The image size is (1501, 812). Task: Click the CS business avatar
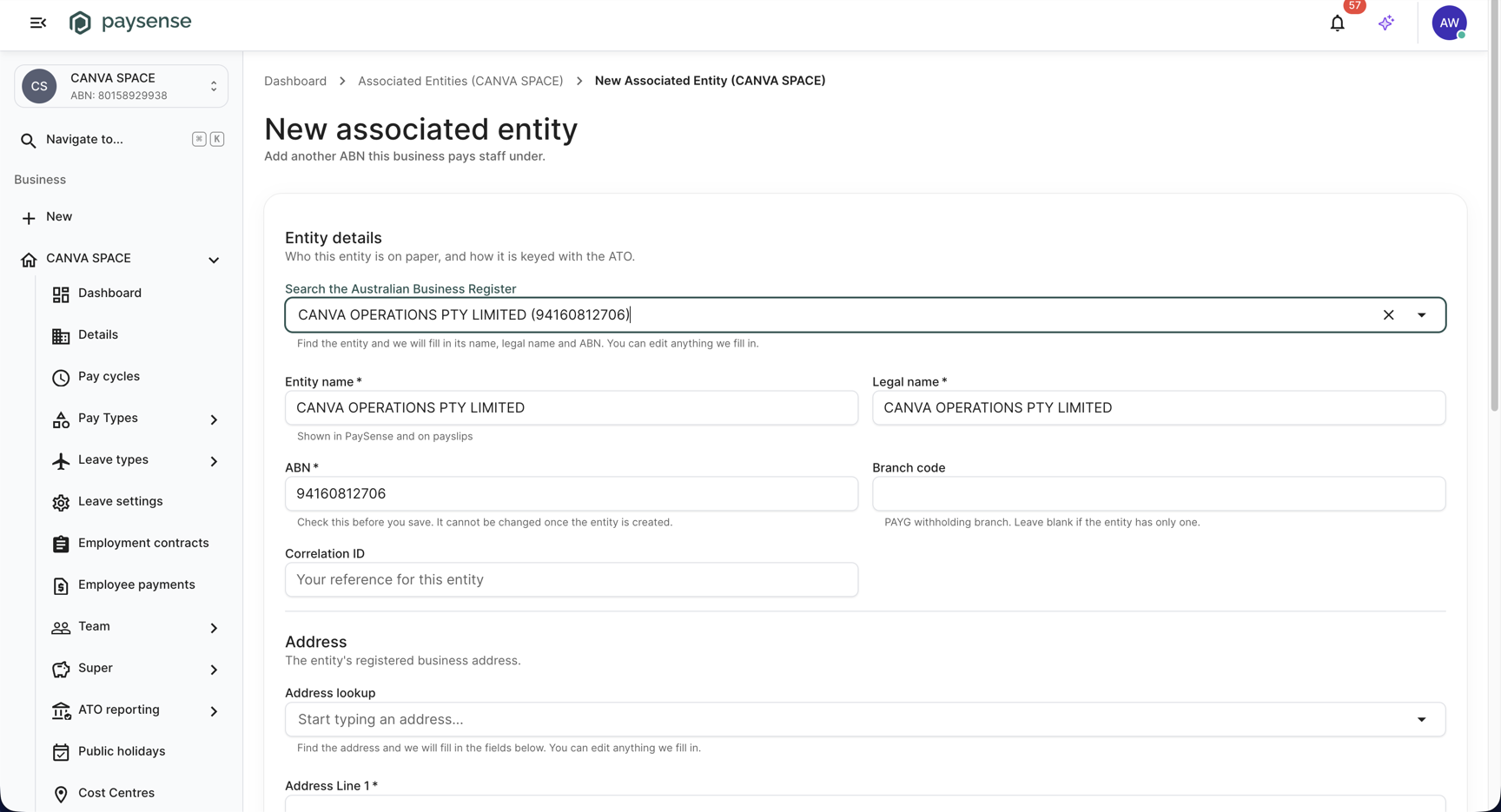point(39,86)
